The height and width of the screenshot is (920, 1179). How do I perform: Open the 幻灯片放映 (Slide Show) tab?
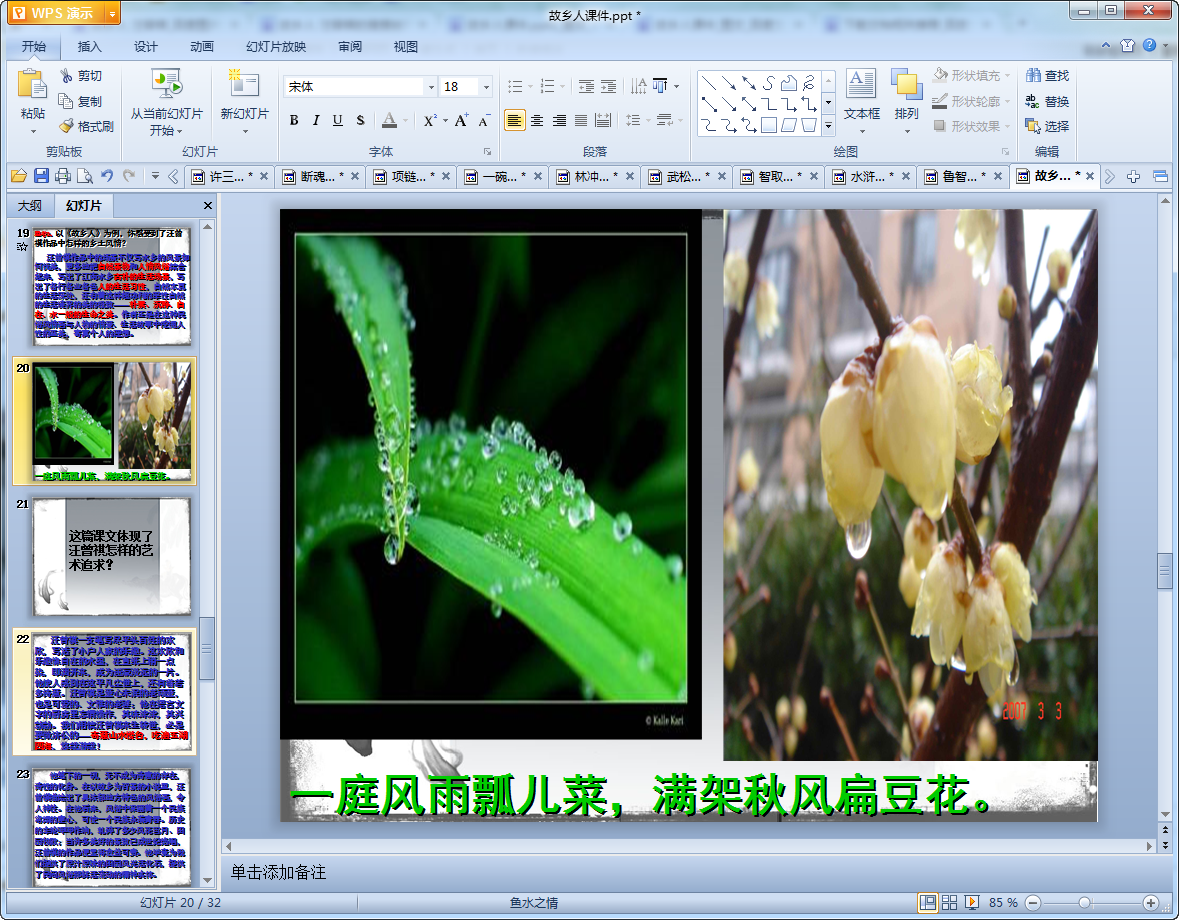point(276,47)
